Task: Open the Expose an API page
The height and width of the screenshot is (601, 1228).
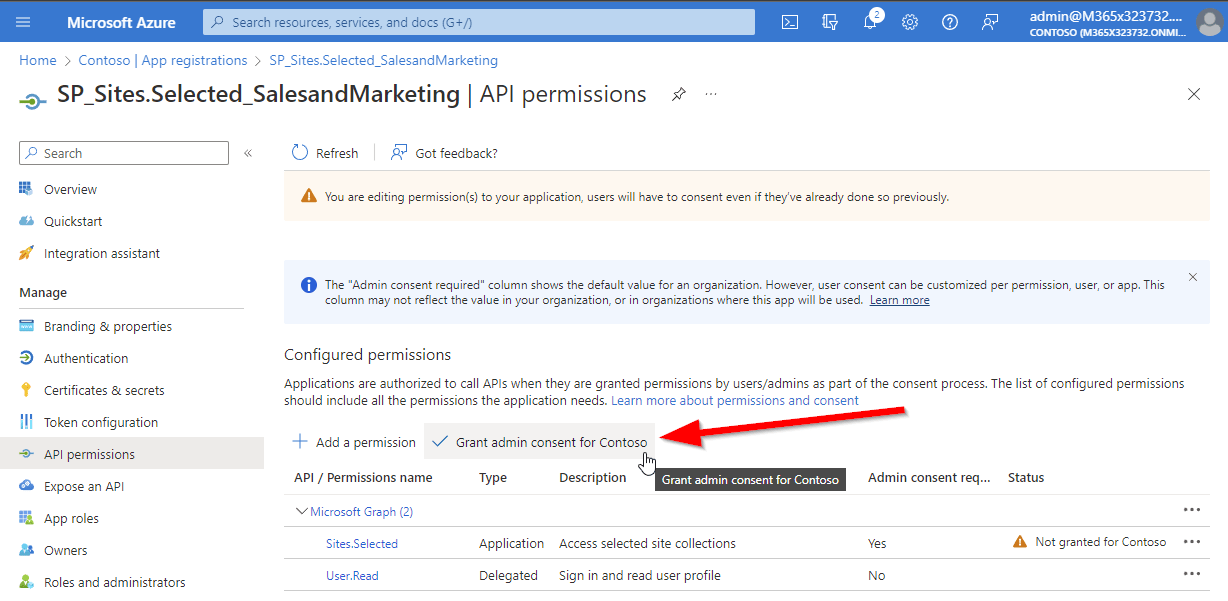Action: tap(84, 486)
